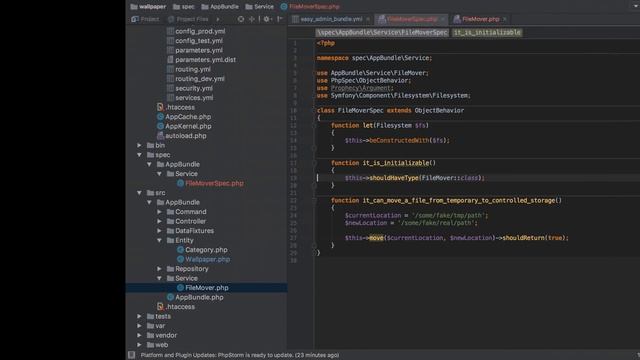Screen dimensions: 640x360
Task: Click the unused Prophecy\Argument import
Action: click(x=362, y=88)
